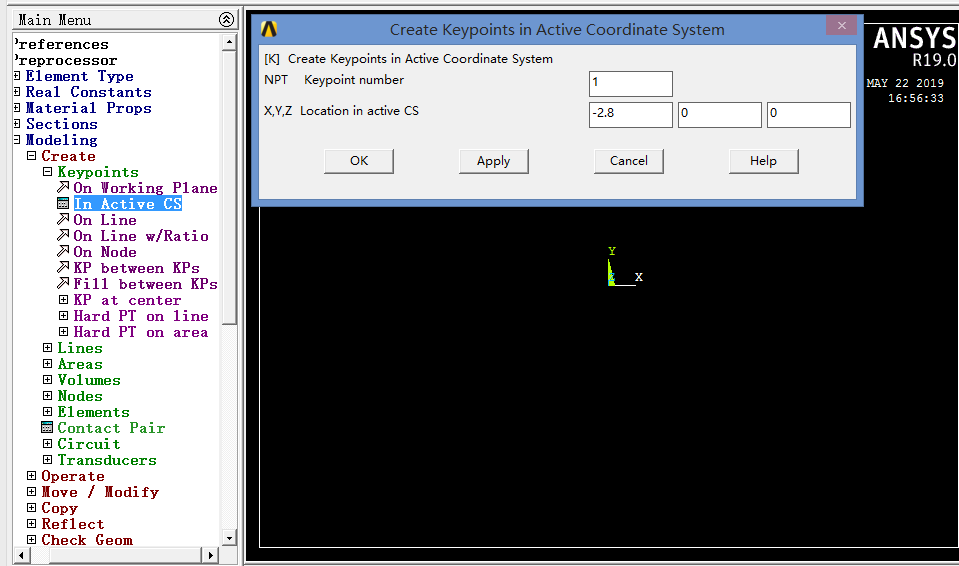
Task: Click Apply in the keypoints dialog
Action: (494, 161)
